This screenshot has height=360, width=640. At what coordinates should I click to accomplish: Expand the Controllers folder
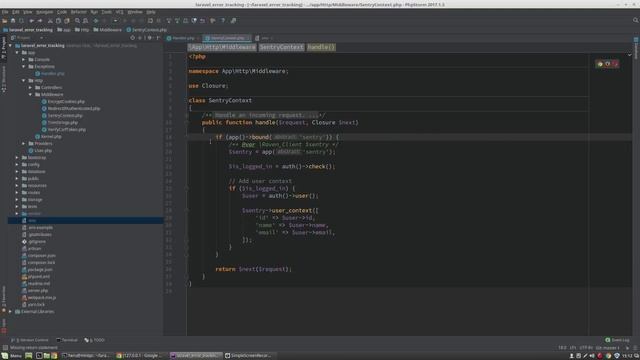pos(30,87)
